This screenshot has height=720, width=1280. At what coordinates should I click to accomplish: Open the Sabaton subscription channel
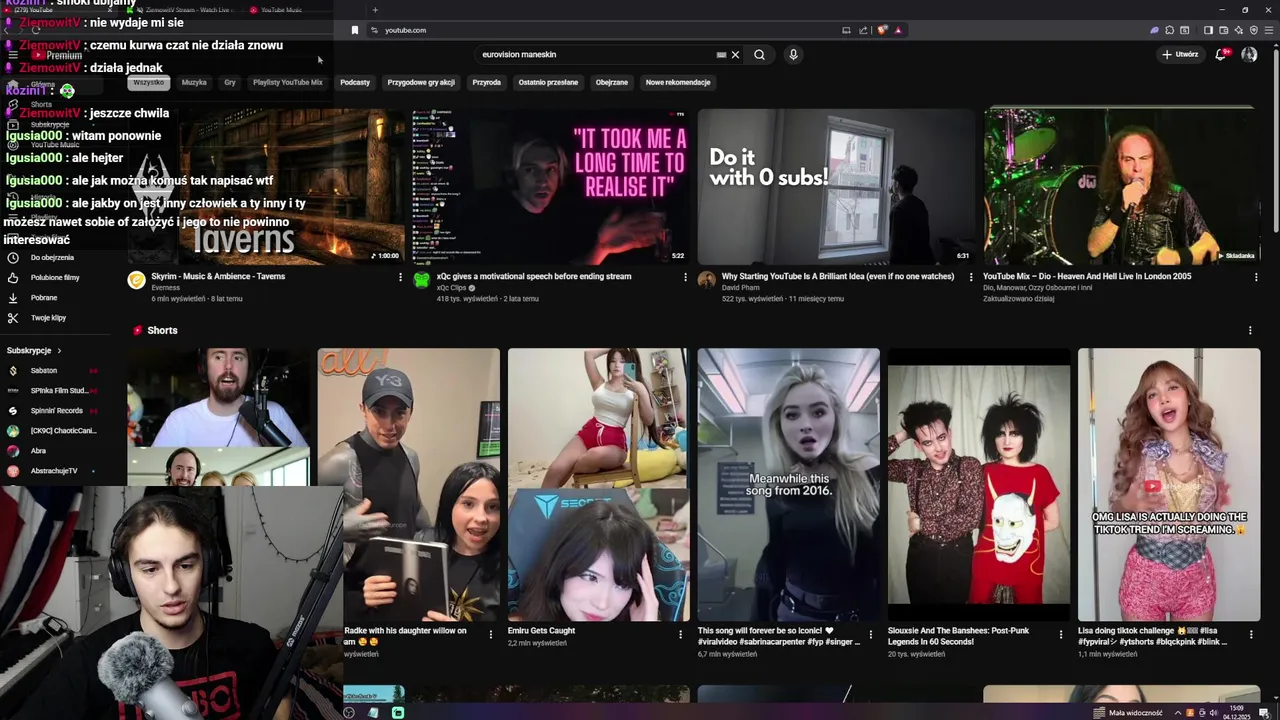click(44, 371)
